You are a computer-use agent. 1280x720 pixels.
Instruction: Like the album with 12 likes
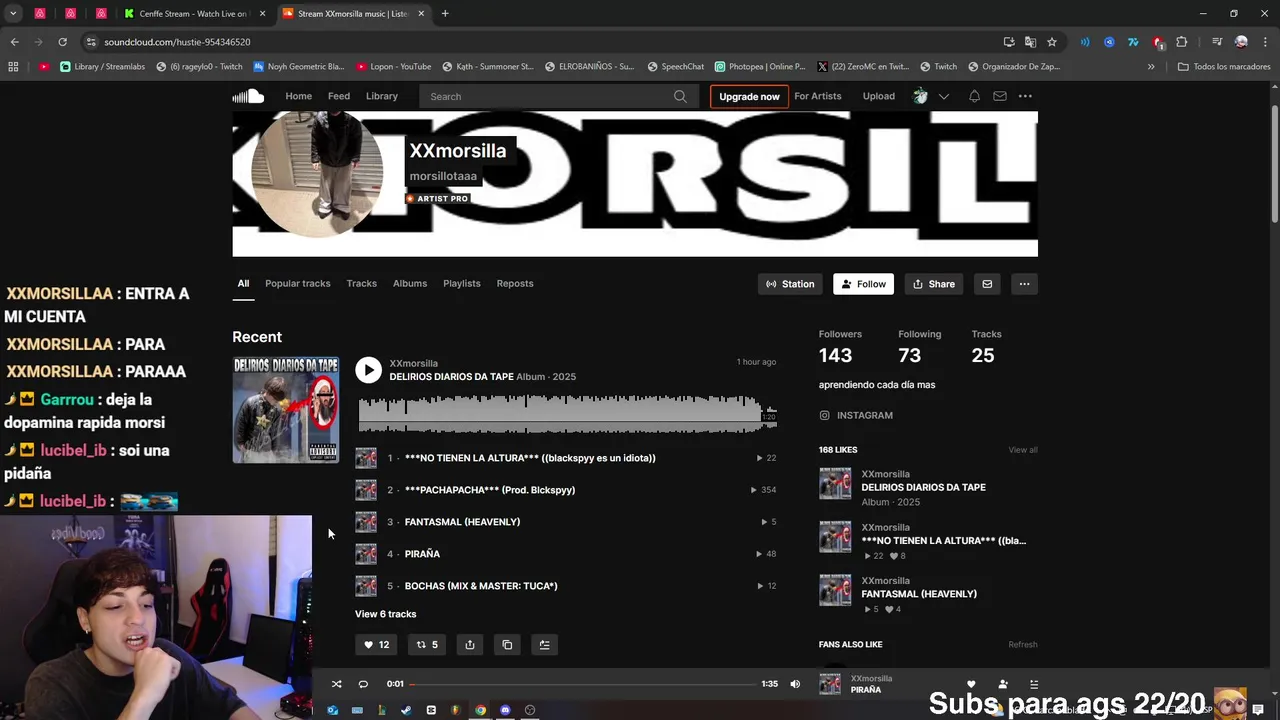tap(376, 645)
